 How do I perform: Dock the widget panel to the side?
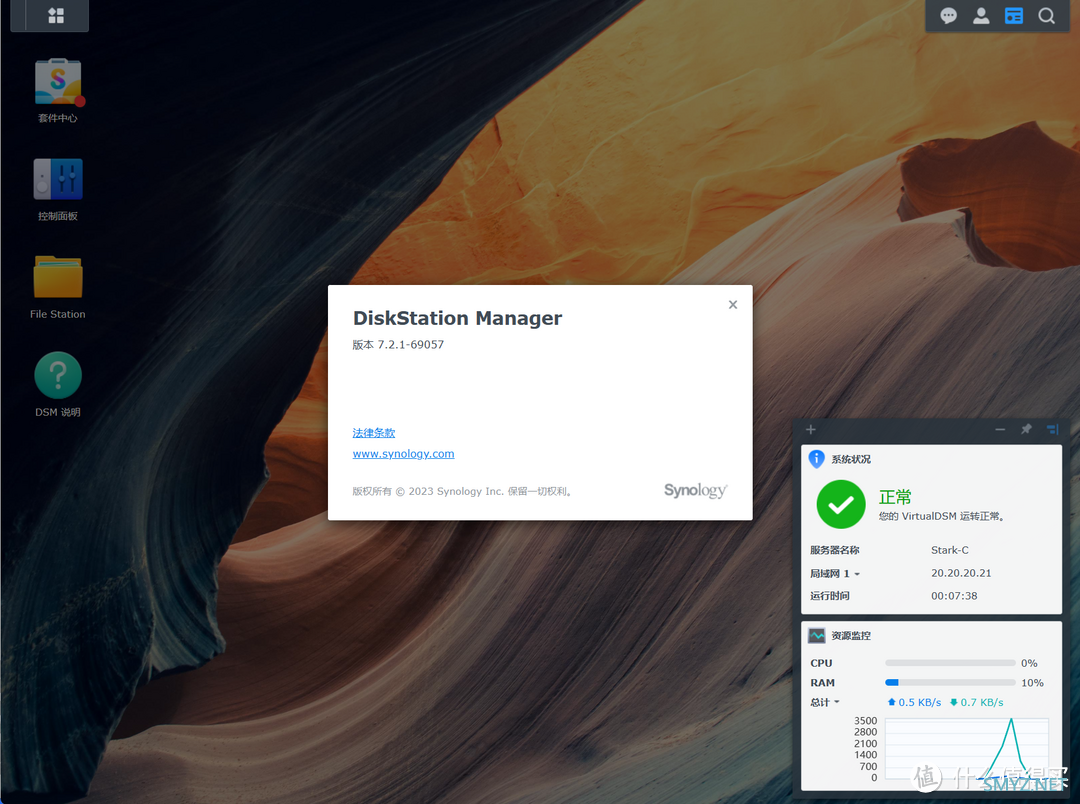(x=1052, y=429)
